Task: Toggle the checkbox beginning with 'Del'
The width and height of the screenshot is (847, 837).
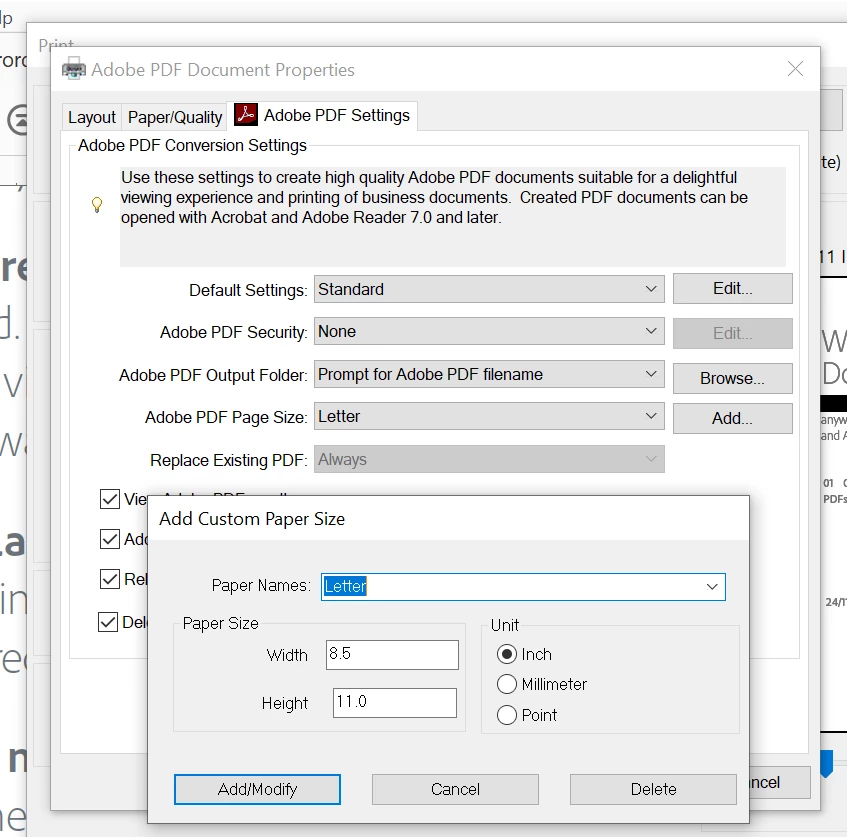Action: point(108,622)
